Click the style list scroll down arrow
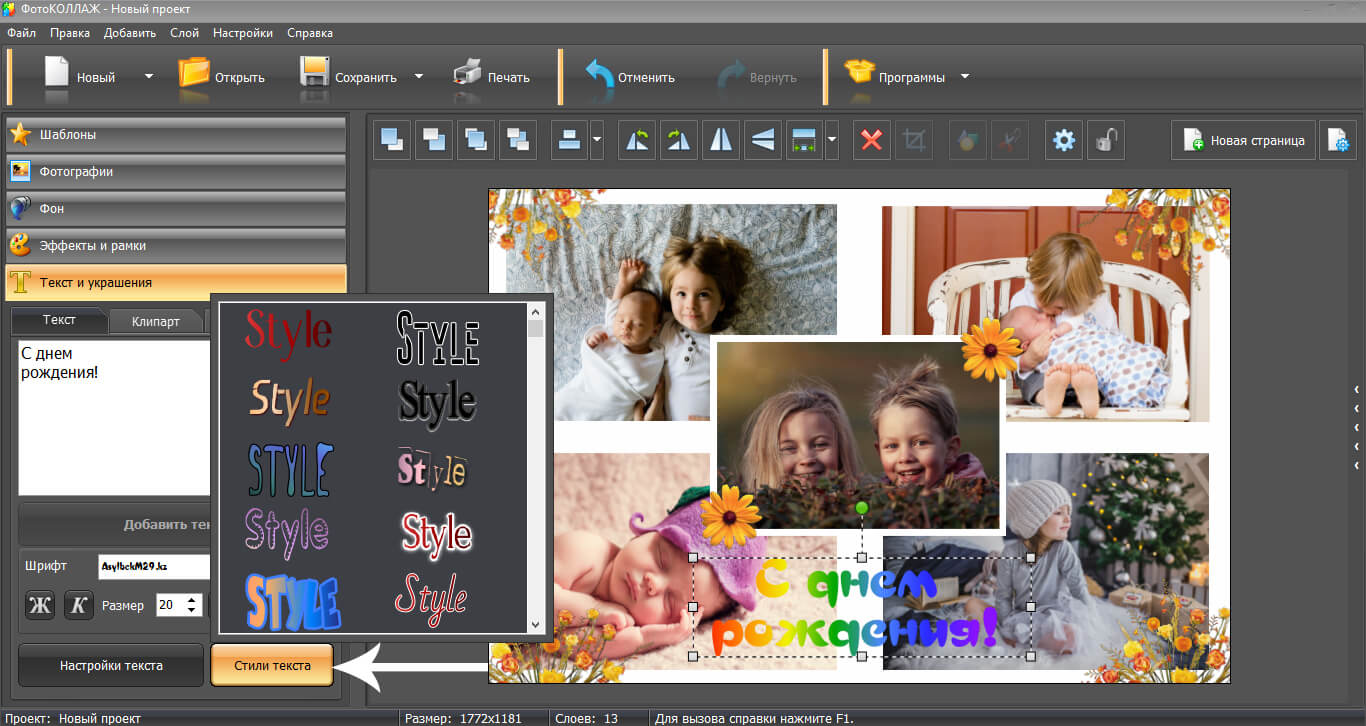1366x726 pixels. tap(535, 623)
